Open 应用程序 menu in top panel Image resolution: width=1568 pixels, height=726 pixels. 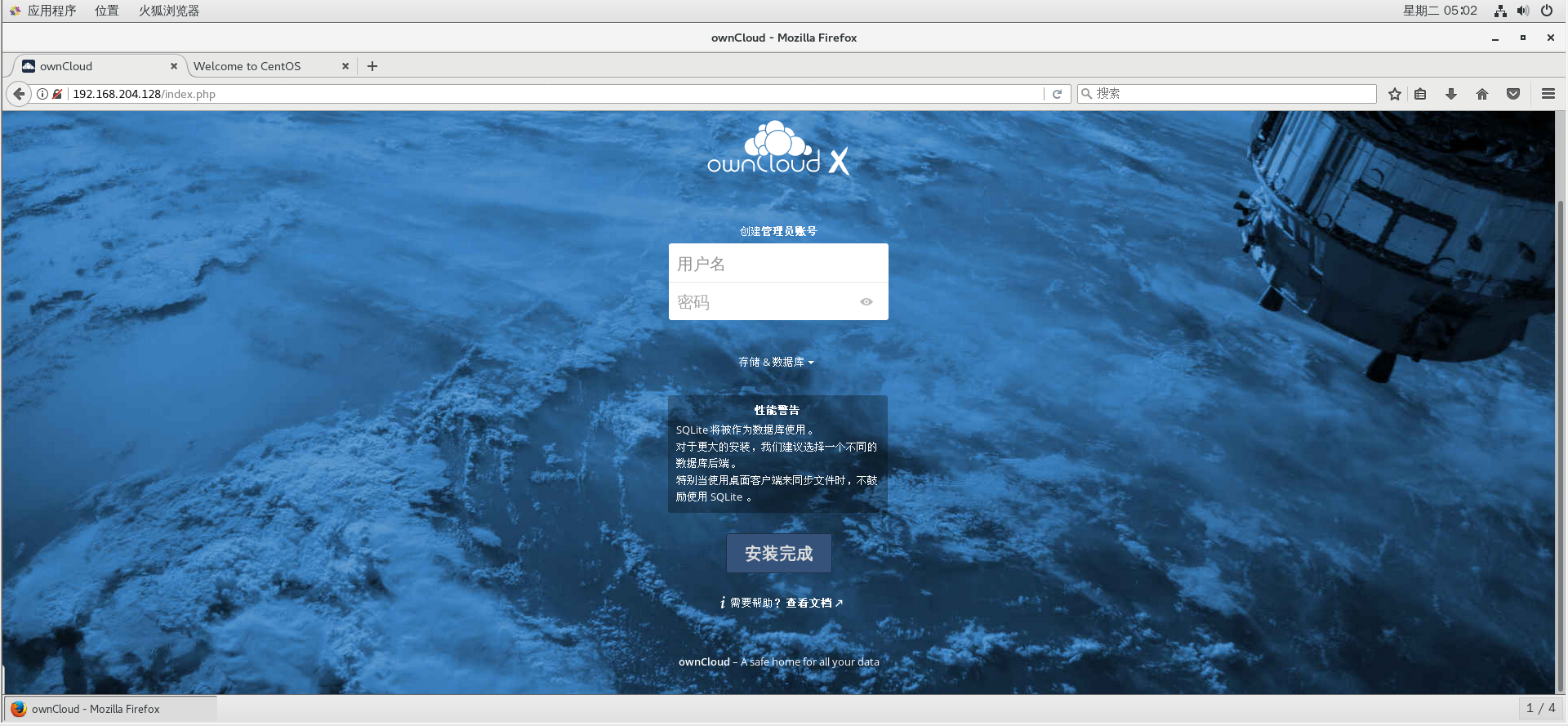tap(51, 11)
